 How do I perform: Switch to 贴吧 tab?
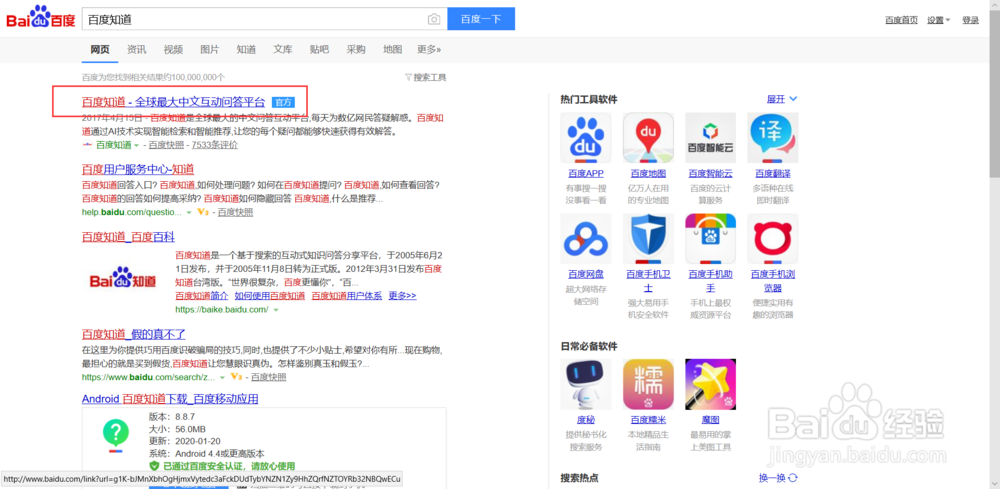click(x=320, y=49)
